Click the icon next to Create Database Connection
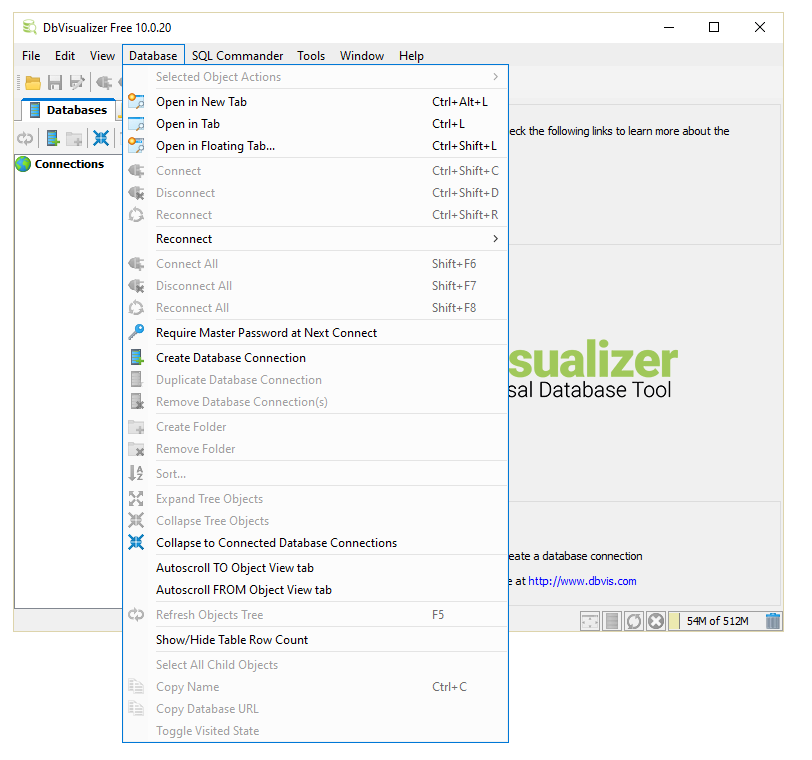The width and height of the screenshot is (812, 760). (136, 357)
